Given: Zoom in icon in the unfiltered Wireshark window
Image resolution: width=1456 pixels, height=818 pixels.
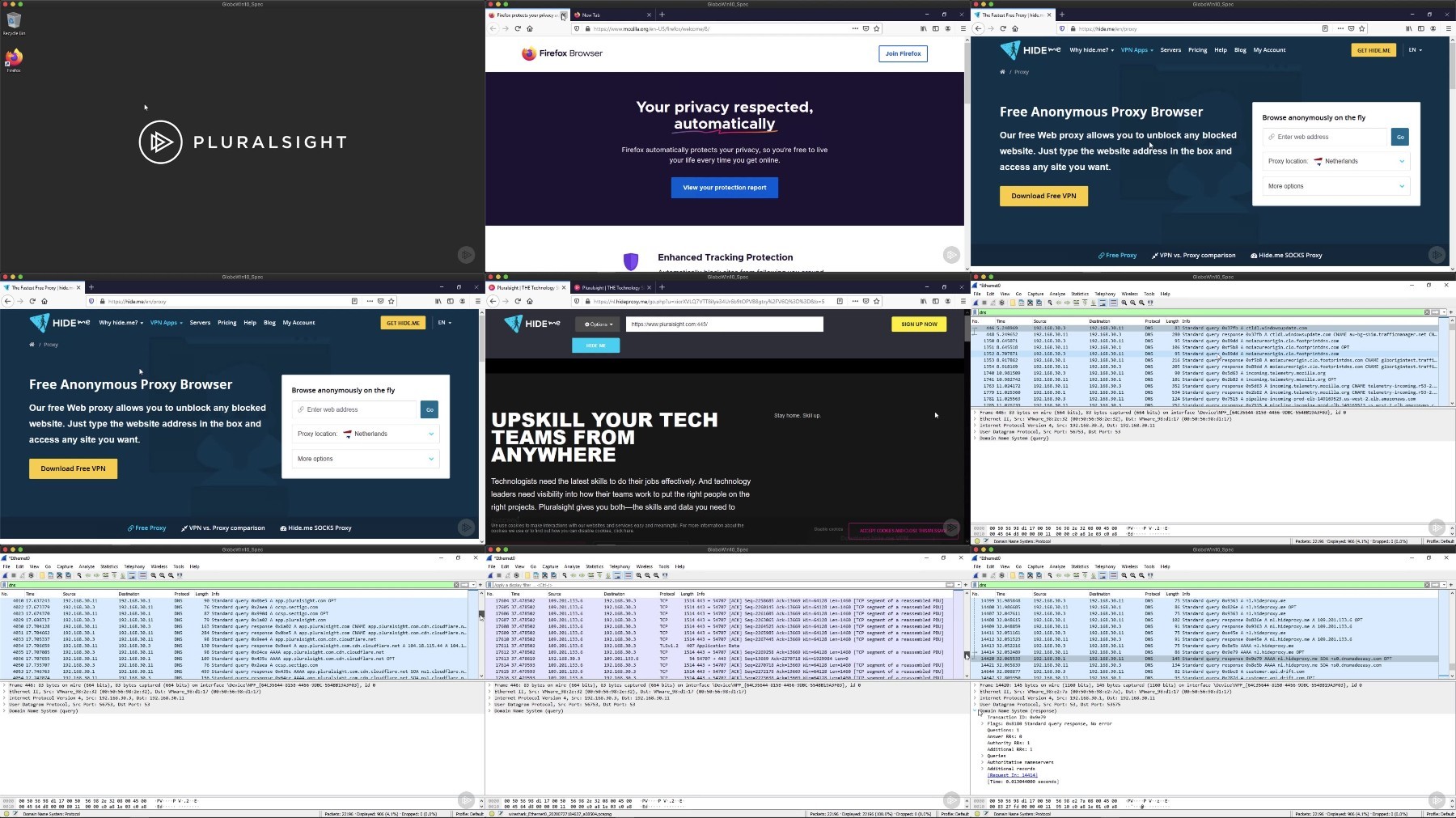Looking at the screenshot, I should pos(639,575).
